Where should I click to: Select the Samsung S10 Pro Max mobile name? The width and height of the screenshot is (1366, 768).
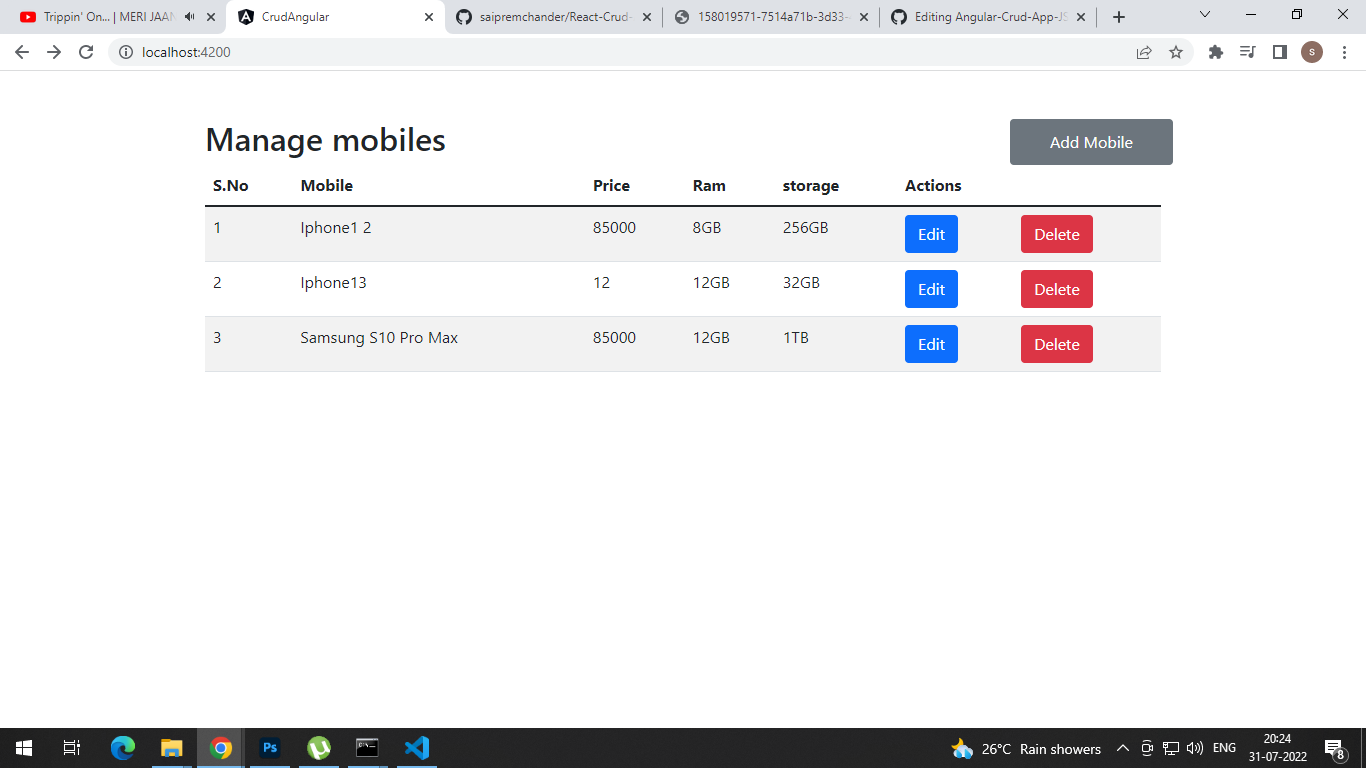pos(379,338)
